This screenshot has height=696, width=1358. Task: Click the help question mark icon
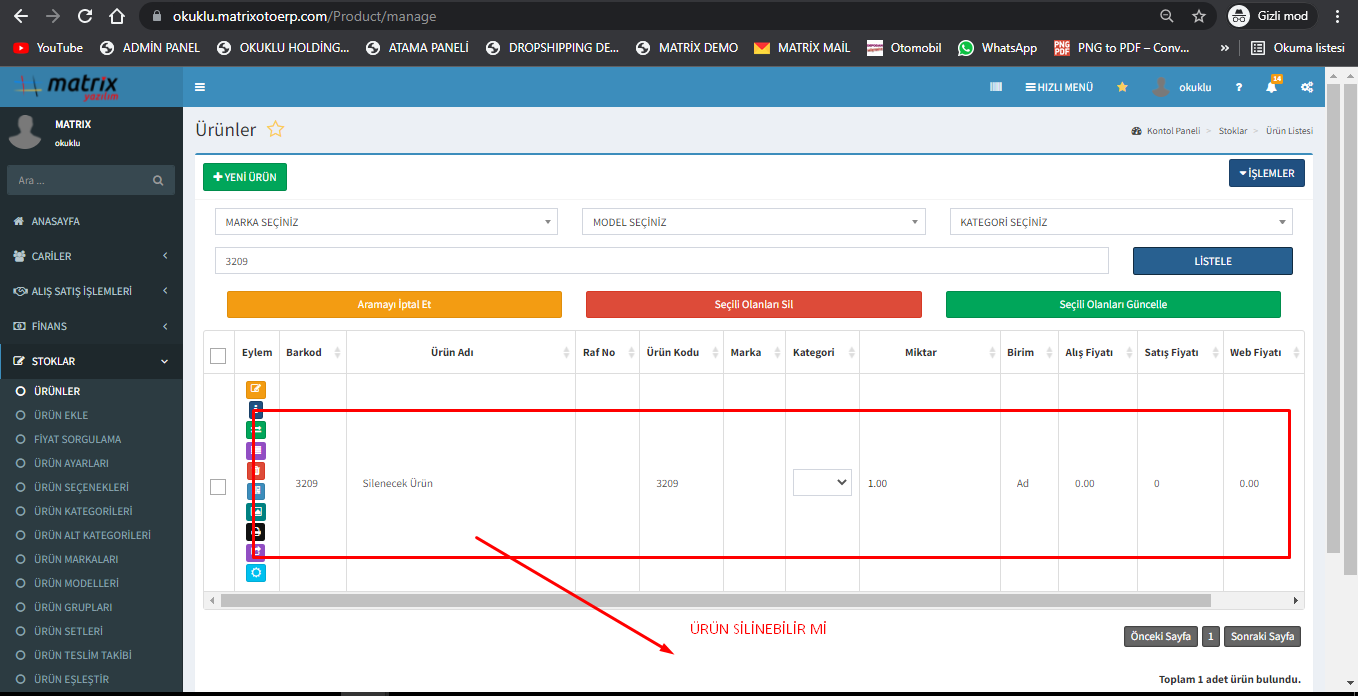[1239, 88]
